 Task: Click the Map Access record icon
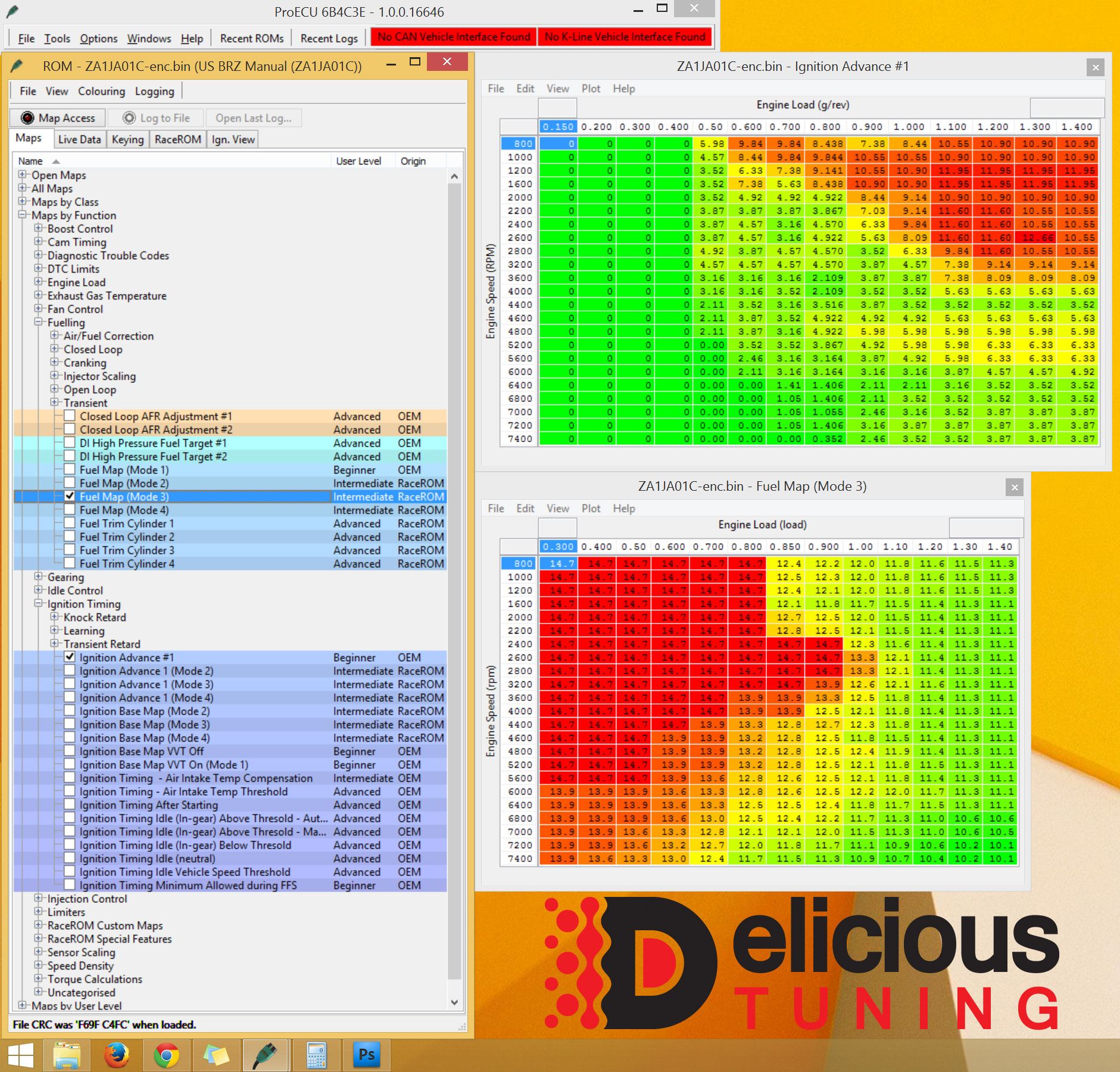click(x=27, y=118)
